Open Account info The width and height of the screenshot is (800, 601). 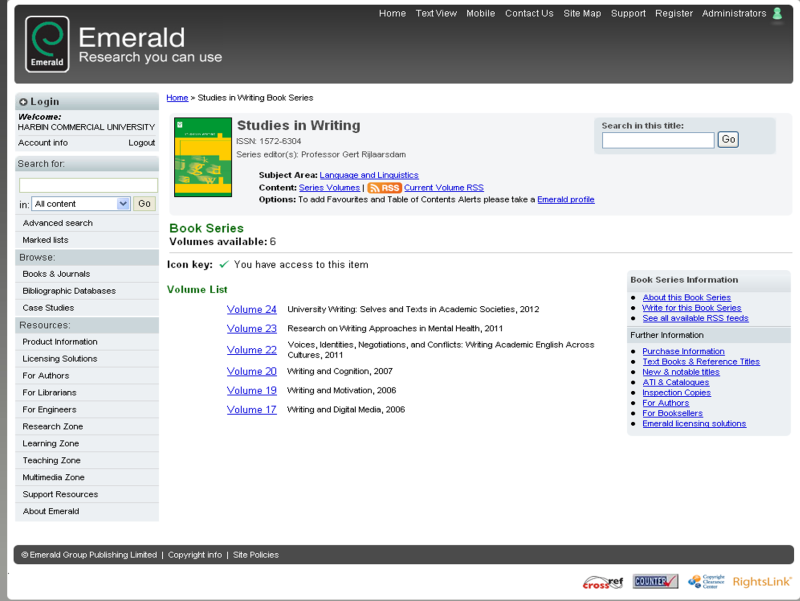[x=43, y=143]
